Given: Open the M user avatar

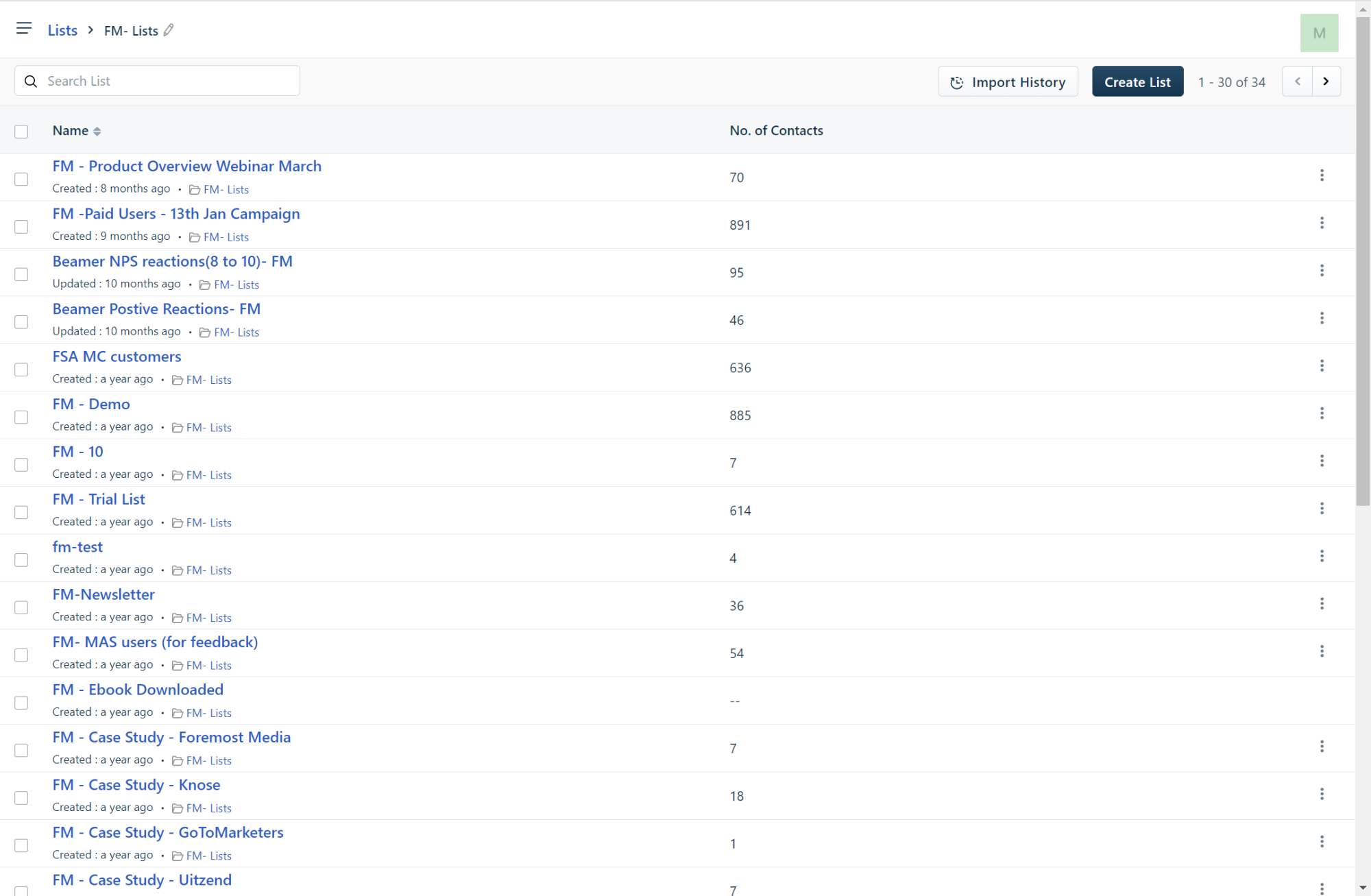Looking at the screenshot, I should coord(1319,33).
